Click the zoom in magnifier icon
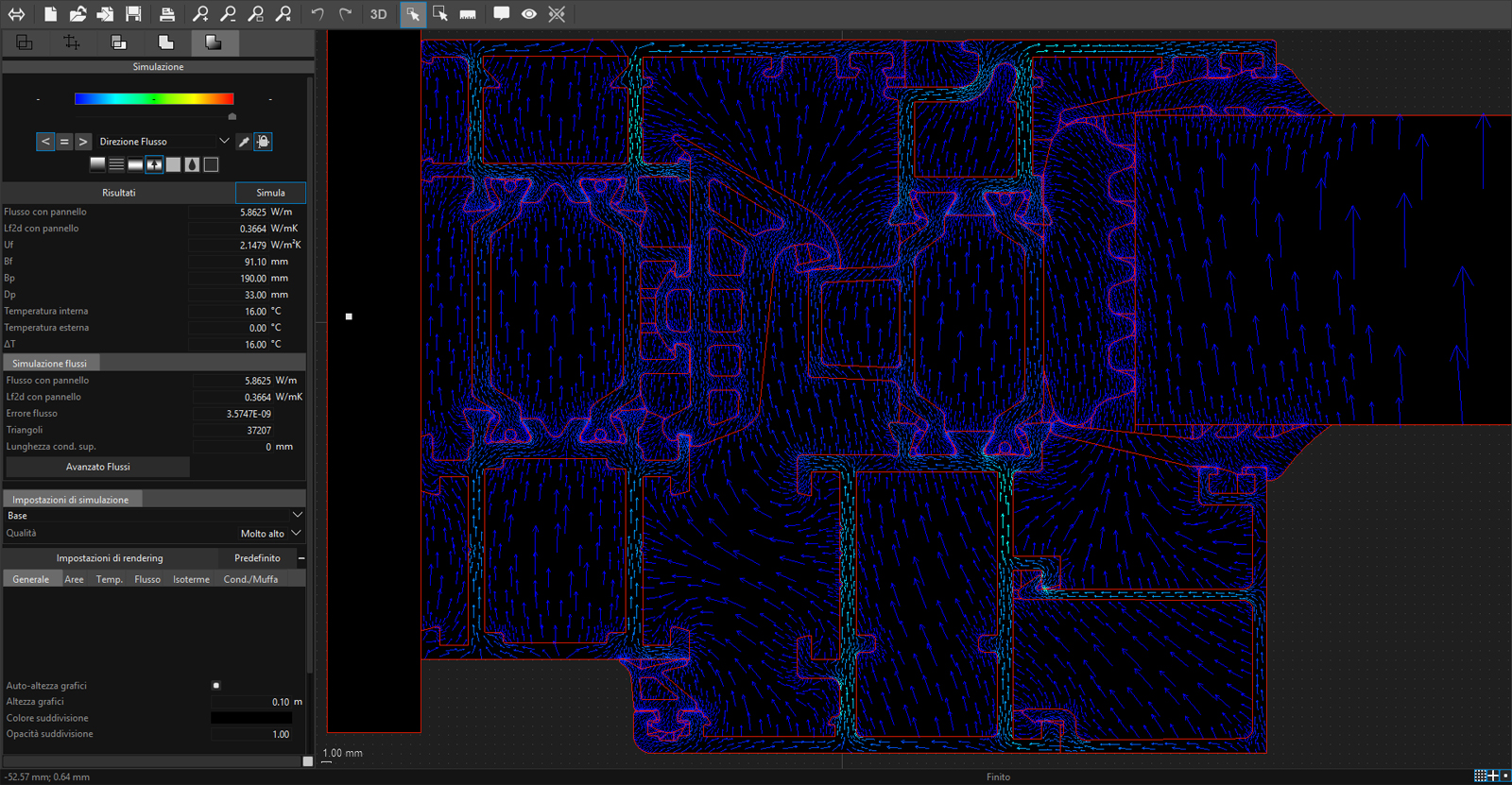Screen dimensions: 1512x785 point(200,14)
